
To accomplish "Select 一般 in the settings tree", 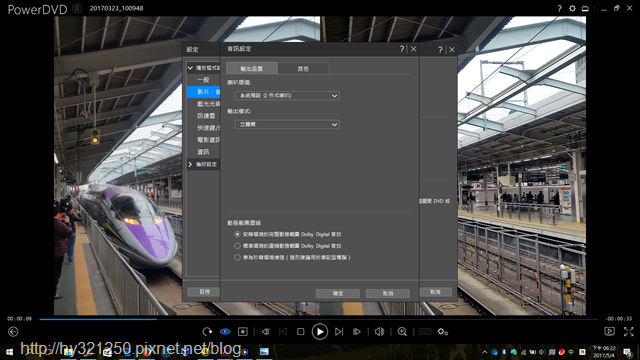I will click(x=203, y=80).
